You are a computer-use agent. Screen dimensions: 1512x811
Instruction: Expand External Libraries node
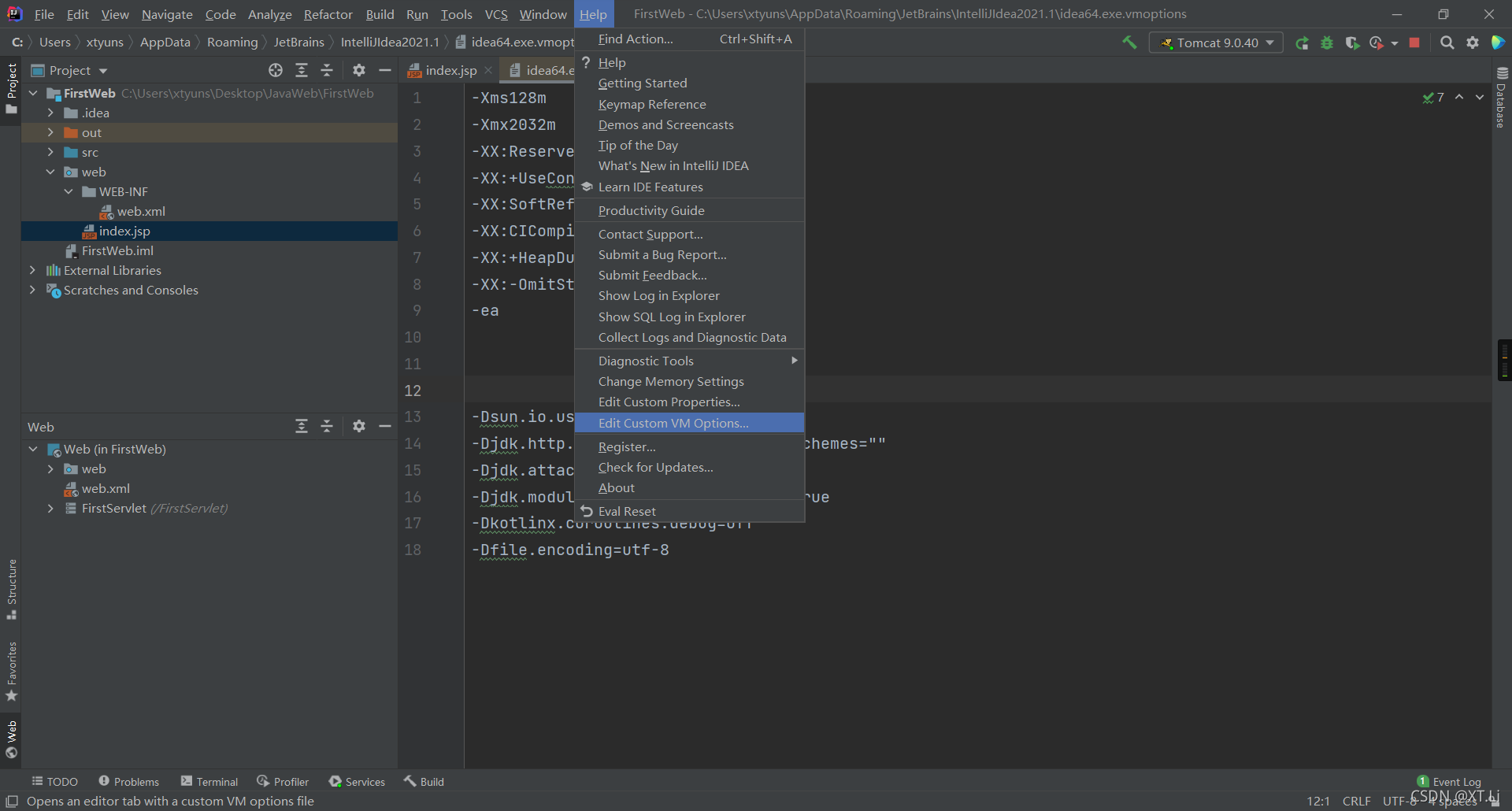click(32, 270)
